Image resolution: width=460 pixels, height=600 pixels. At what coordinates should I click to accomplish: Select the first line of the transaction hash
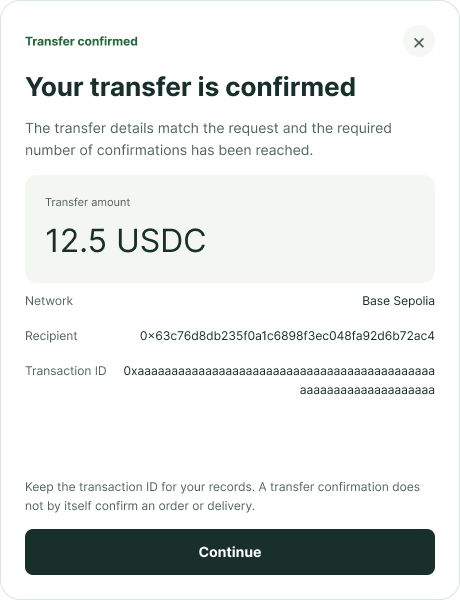coord(279,371)
